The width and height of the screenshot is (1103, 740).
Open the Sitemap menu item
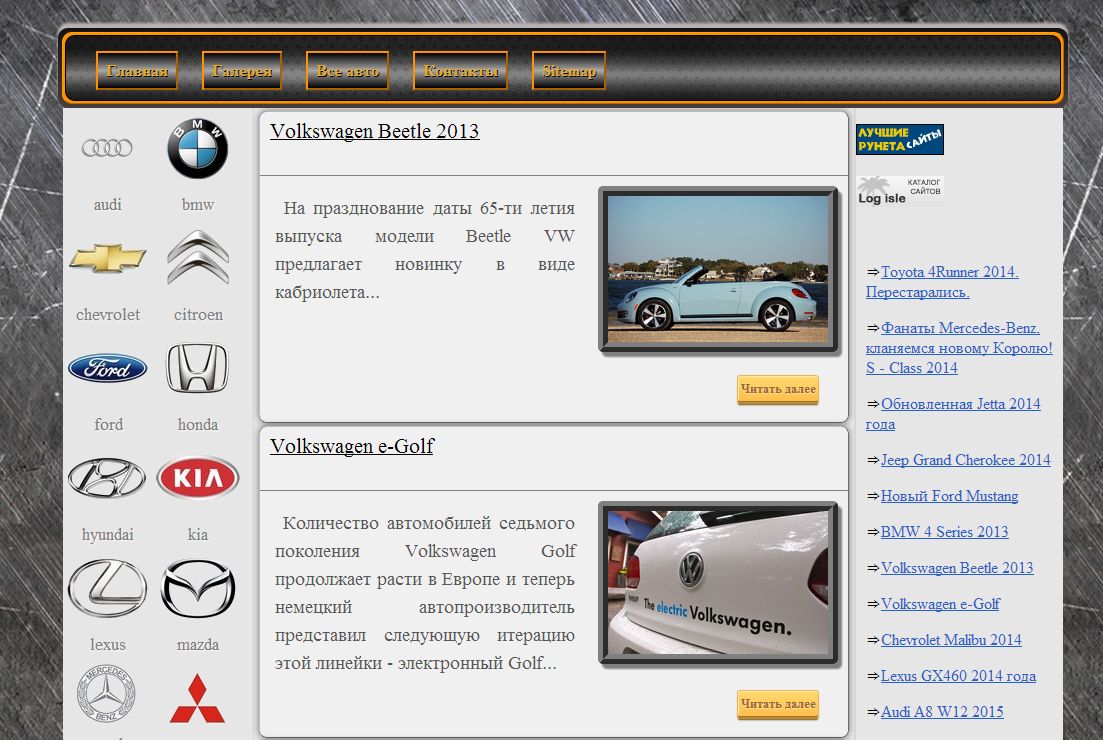pyautogui.click(x=569, y=70)
